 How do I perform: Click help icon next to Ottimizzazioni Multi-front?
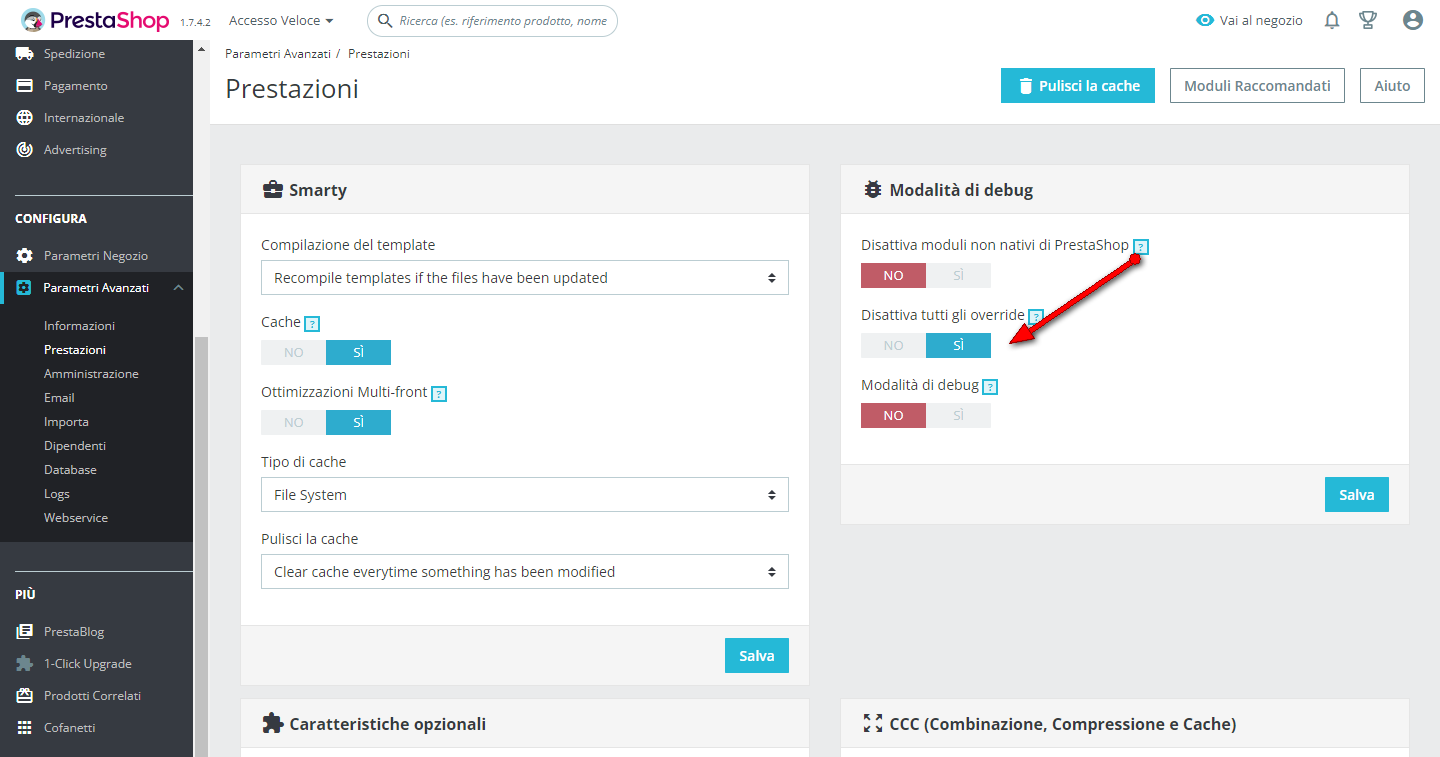438,394
